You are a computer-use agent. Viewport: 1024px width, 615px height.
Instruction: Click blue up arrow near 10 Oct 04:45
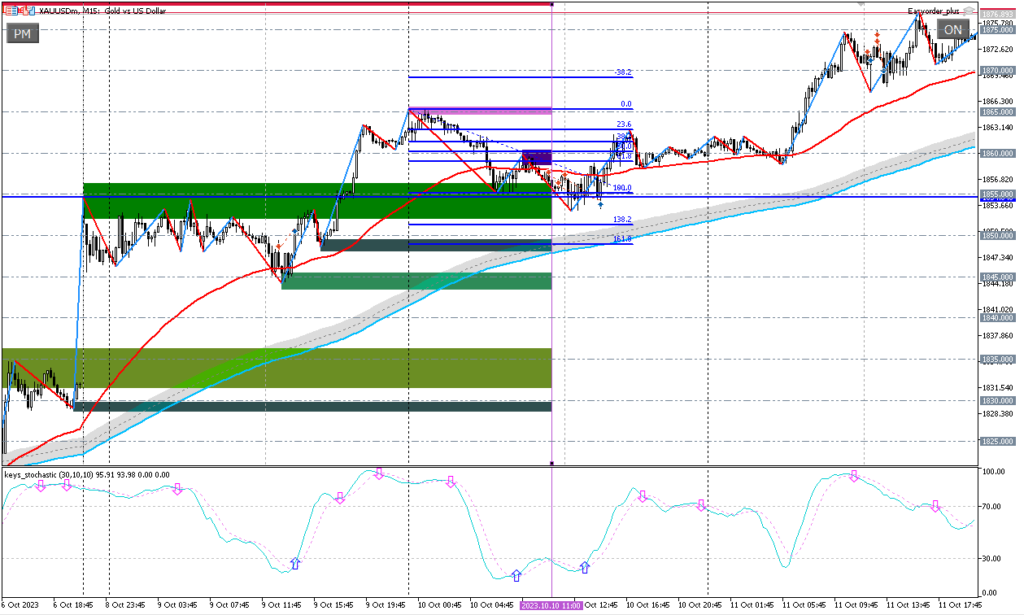tap(516, 575)
